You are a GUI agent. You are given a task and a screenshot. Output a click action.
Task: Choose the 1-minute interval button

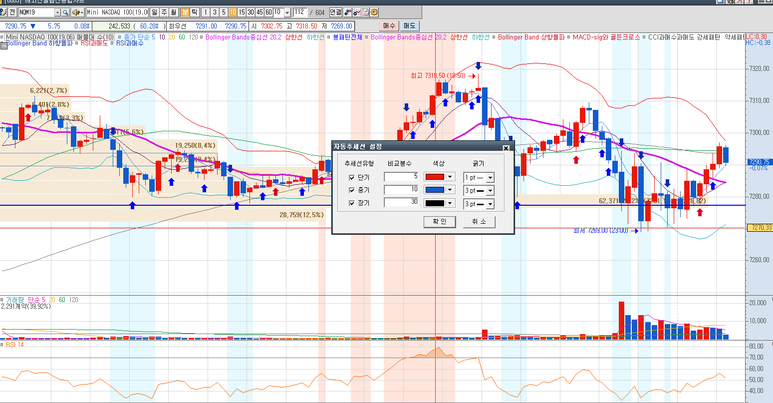pos(205,12)
